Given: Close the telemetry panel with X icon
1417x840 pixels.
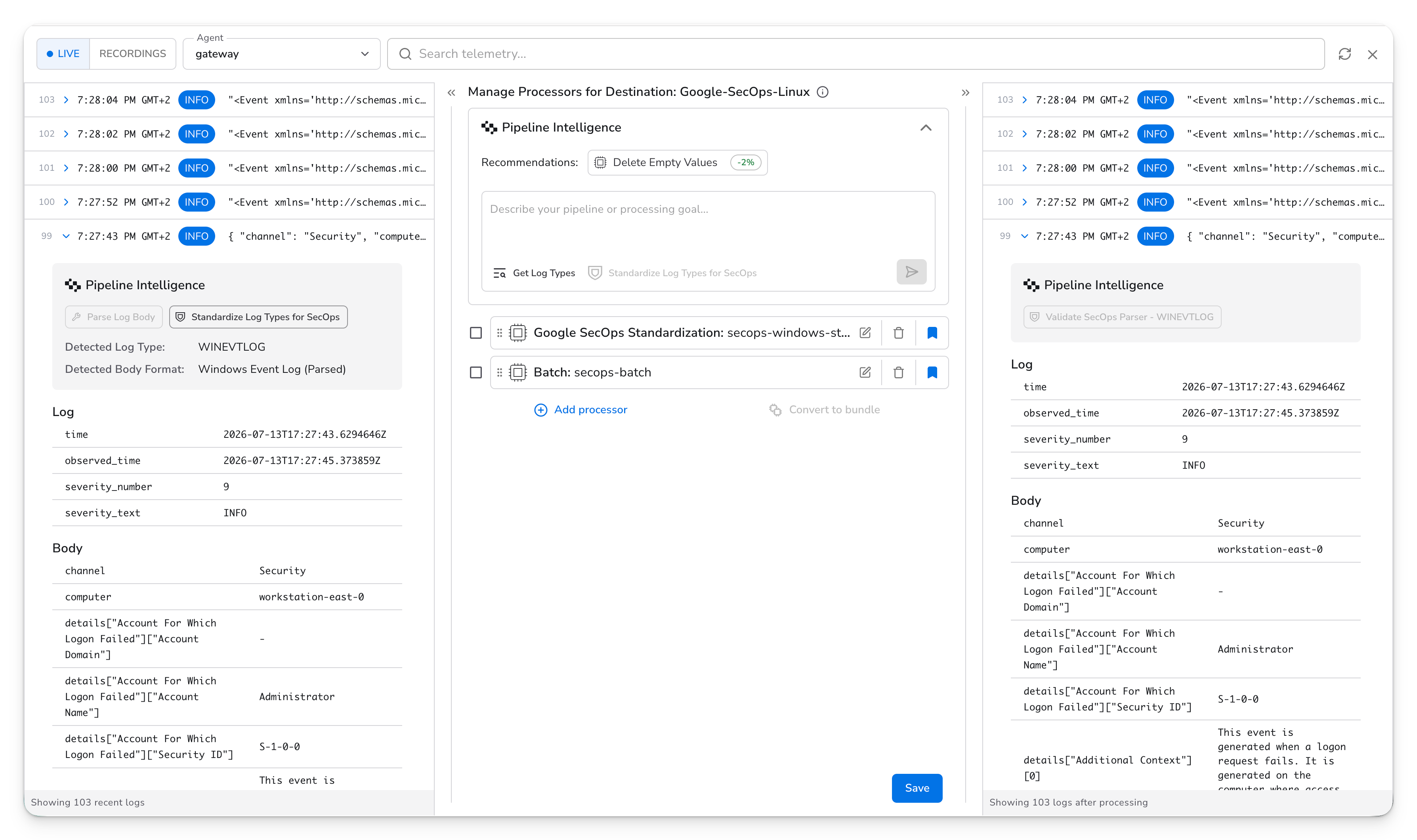Looking at the screenshot, I should click(x=1372, y=54).
